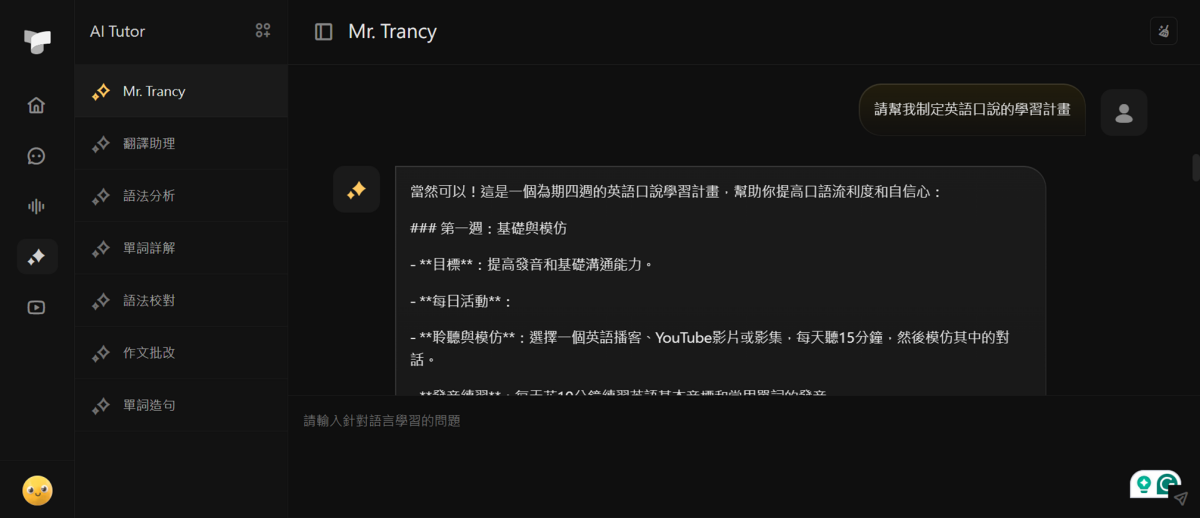Click the Mr. Trancy chat header title
Viewport: 1200px width, 518px height.
click(x=392, y=31)
